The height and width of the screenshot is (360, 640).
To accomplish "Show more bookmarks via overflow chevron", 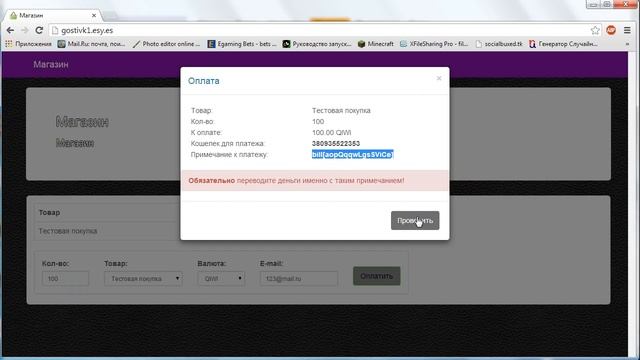I will coord(627,44).
